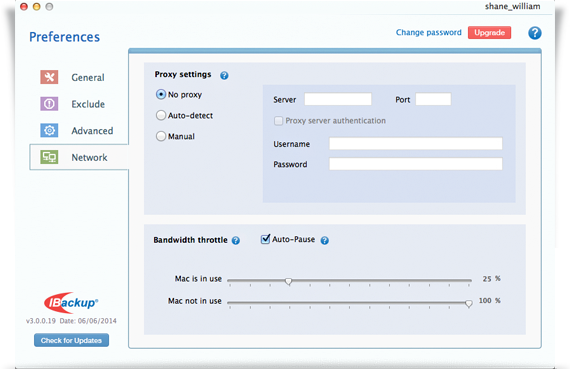The image size is (570, 369).
Task: Click the IBackup logo
Action: point(71,302)
